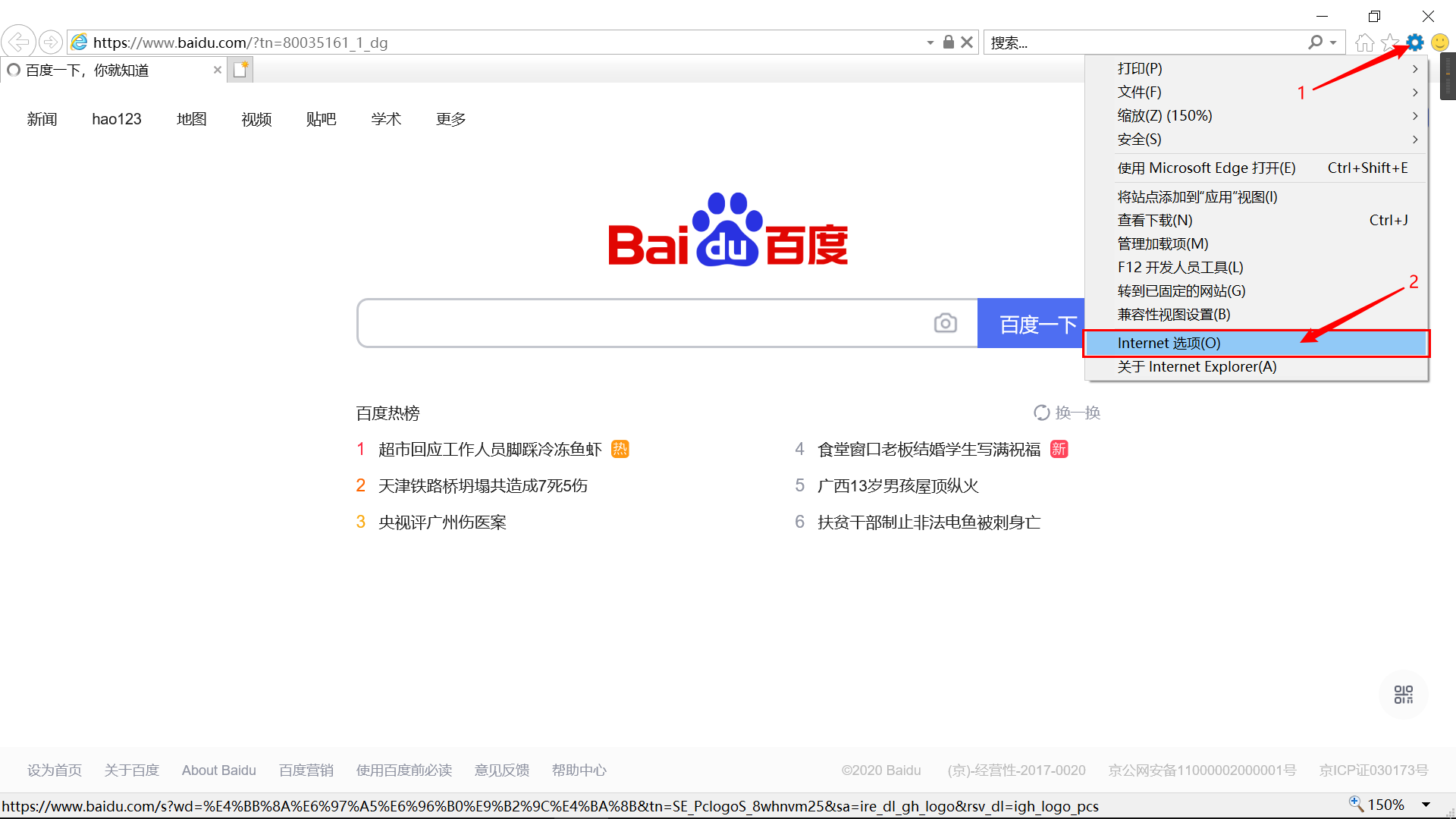The image size is (1456, 819).
Task: Click the 京ICP证030173号 footer link
Action: coord(1373,770)
